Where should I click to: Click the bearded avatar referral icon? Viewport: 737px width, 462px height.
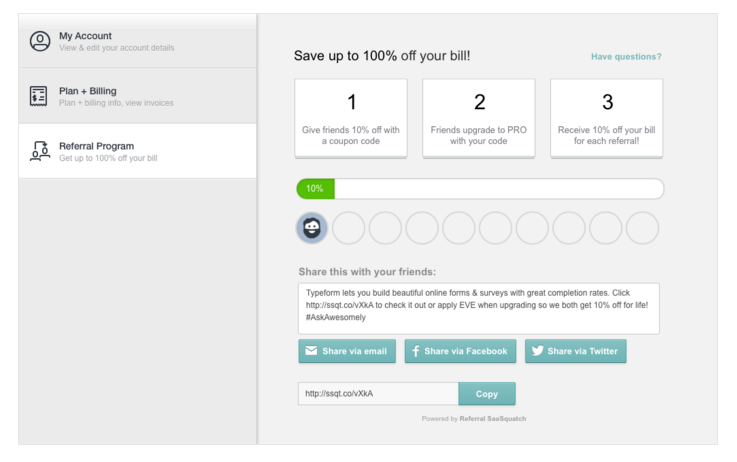click(x=312, y=228)
